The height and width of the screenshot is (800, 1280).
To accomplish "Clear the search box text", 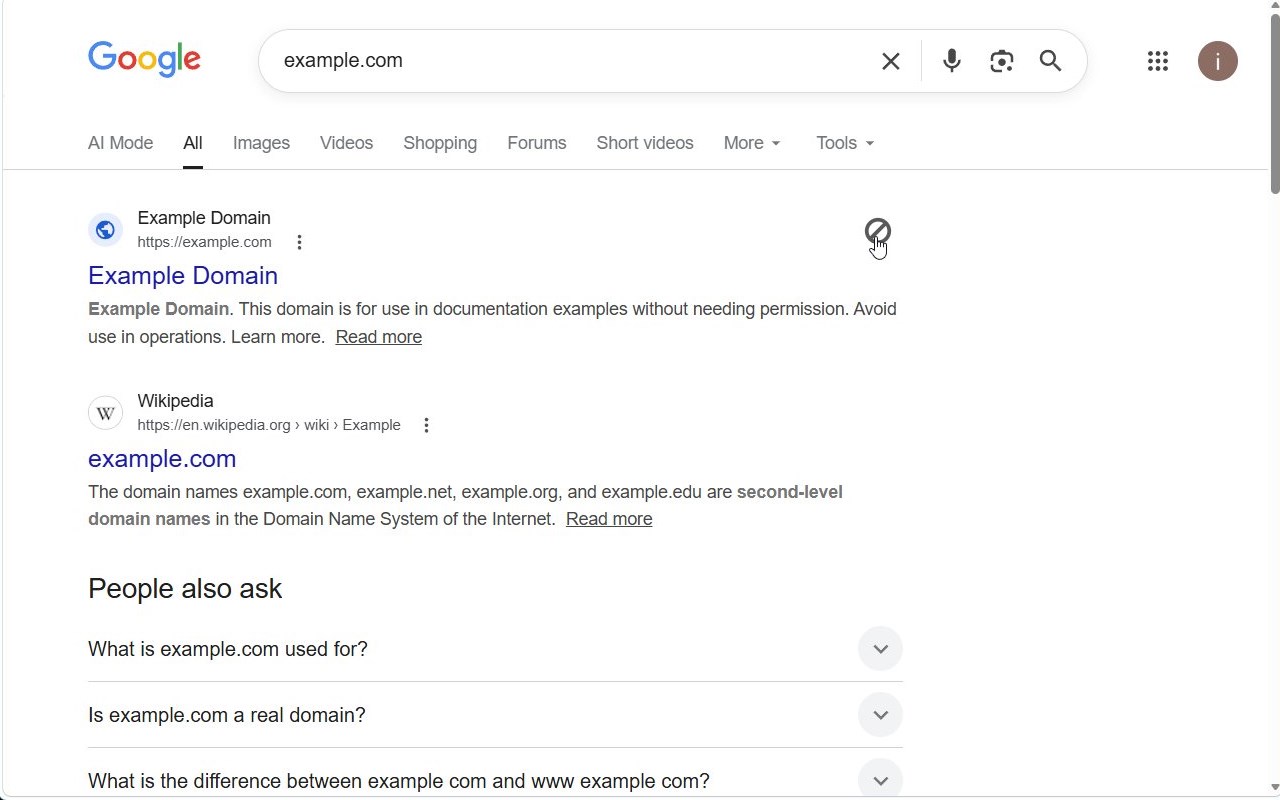I will [x=890, y=61].
